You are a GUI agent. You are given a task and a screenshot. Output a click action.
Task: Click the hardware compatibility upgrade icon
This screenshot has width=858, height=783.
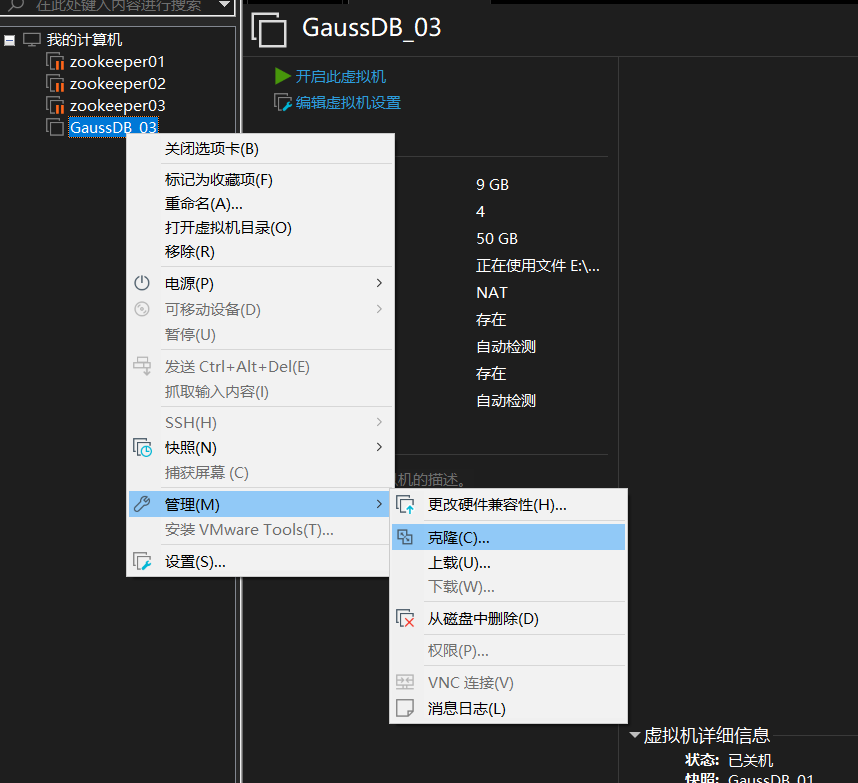click(405, 504)
